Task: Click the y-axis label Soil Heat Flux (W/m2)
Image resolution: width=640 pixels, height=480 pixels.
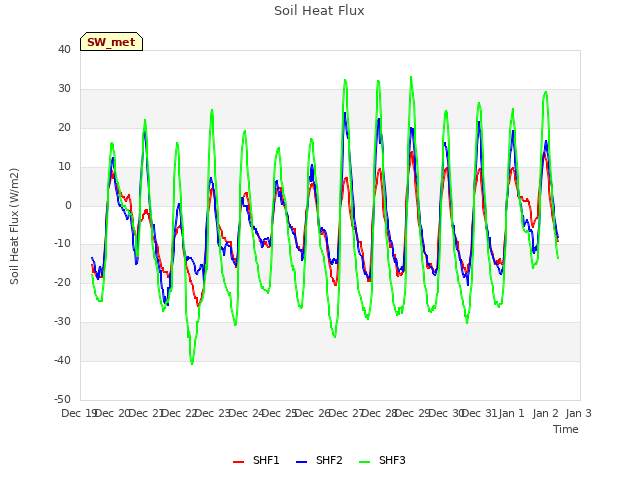Action: click(x=14, y=226)
